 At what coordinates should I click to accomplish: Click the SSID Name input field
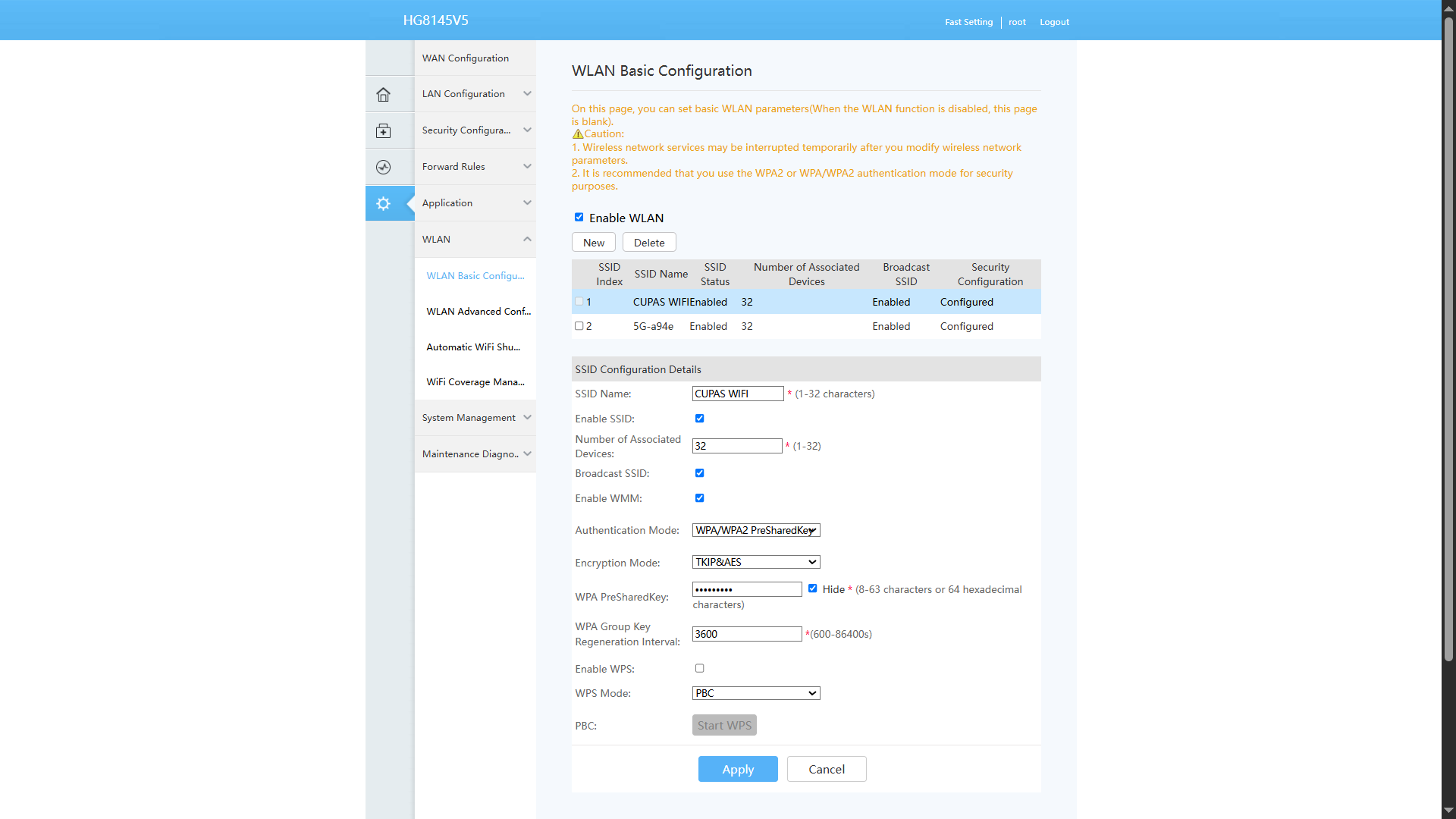tap(738, 394)
